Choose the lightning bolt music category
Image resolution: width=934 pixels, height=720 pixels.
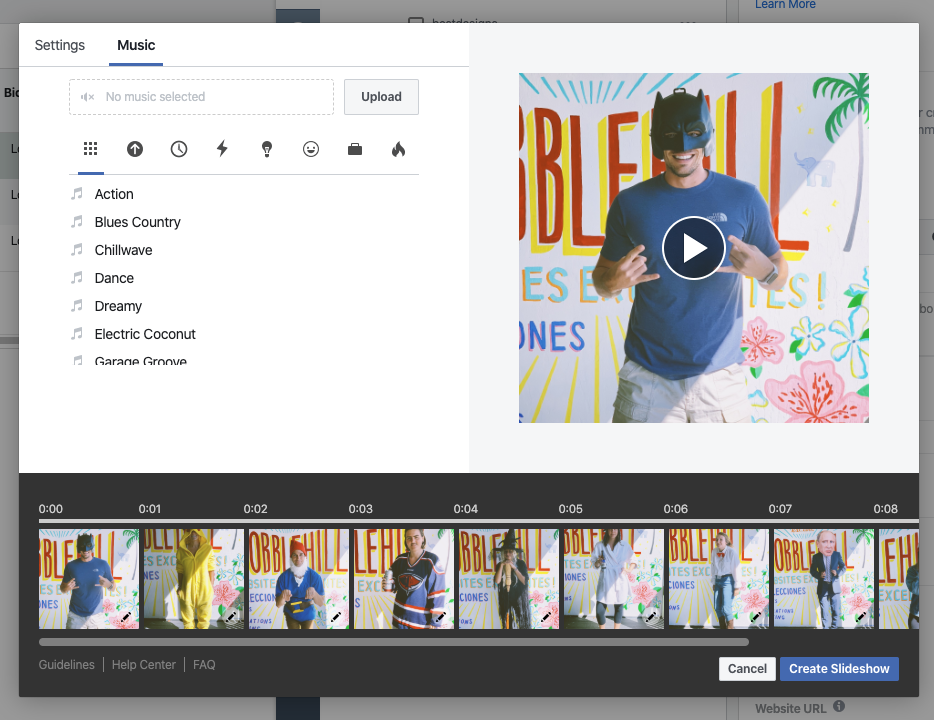[223, 149]
